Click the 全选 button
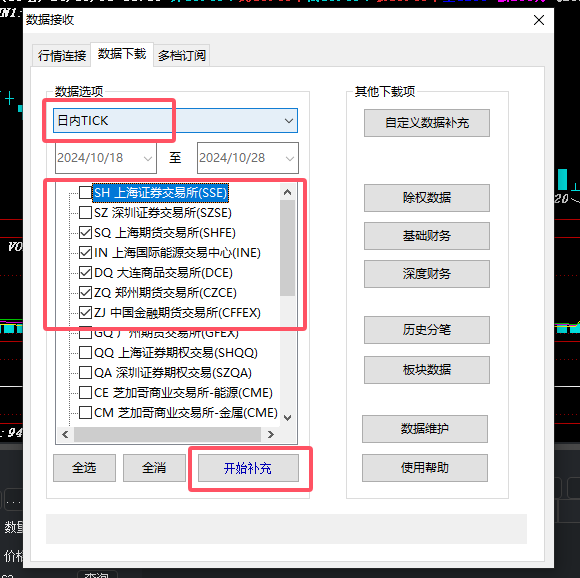Screen dimensions: 580x578 coord(84,468)
